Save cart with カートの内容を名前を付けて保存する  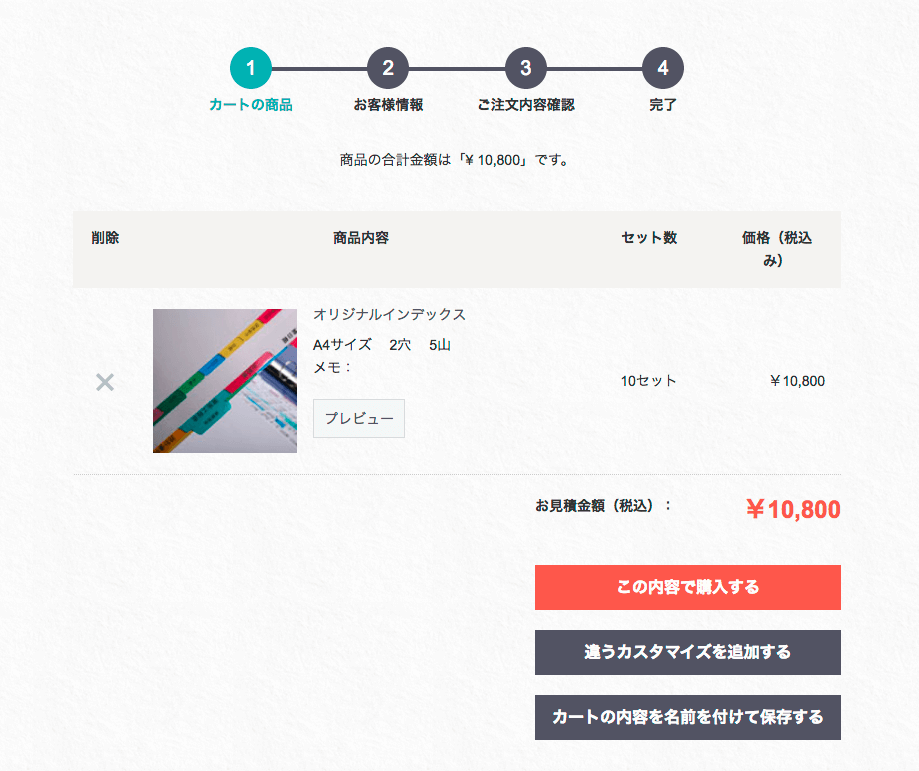687,717
